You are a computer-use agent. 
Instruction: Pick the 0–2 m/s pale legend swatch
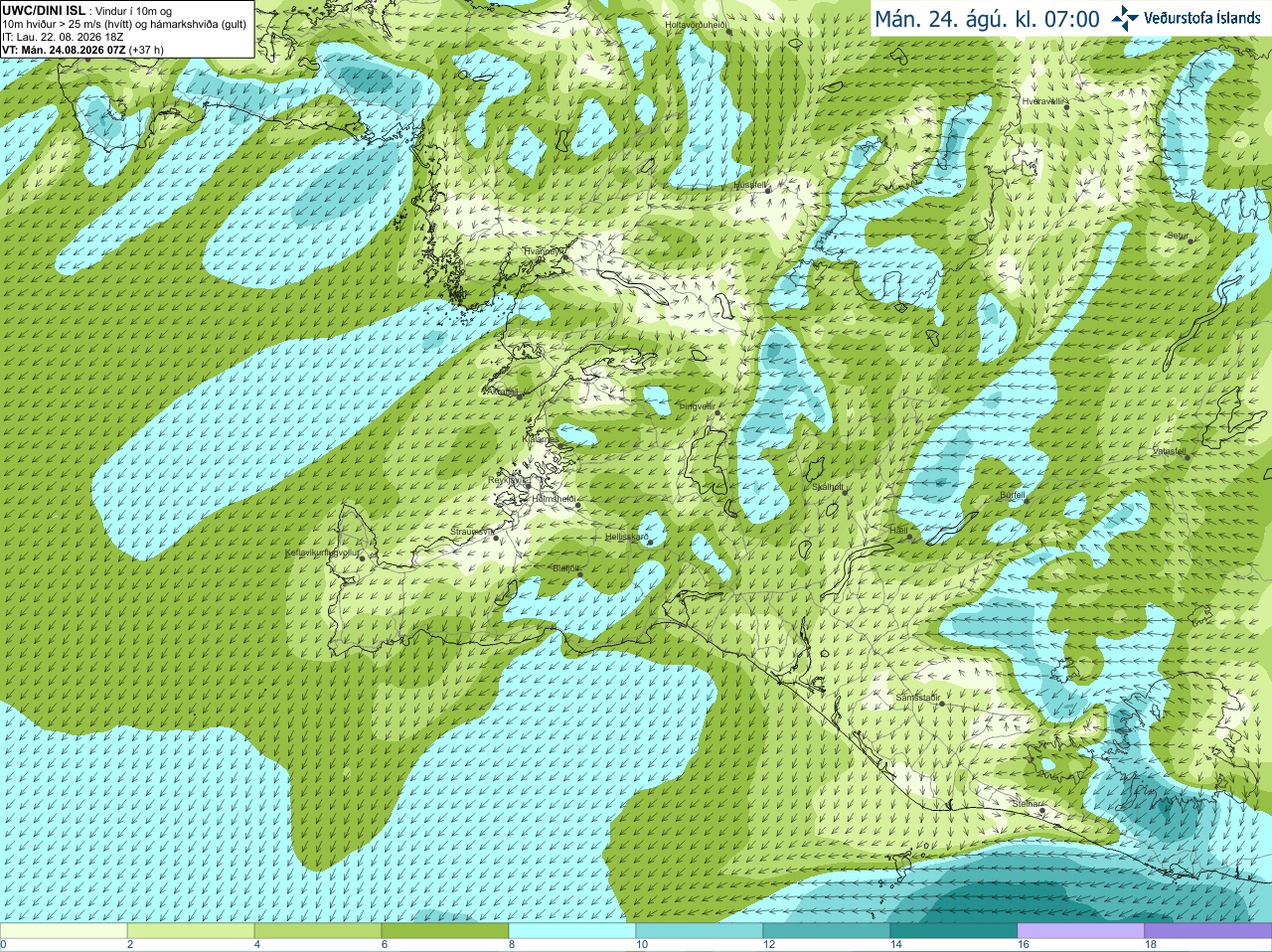tap(64, 931)
